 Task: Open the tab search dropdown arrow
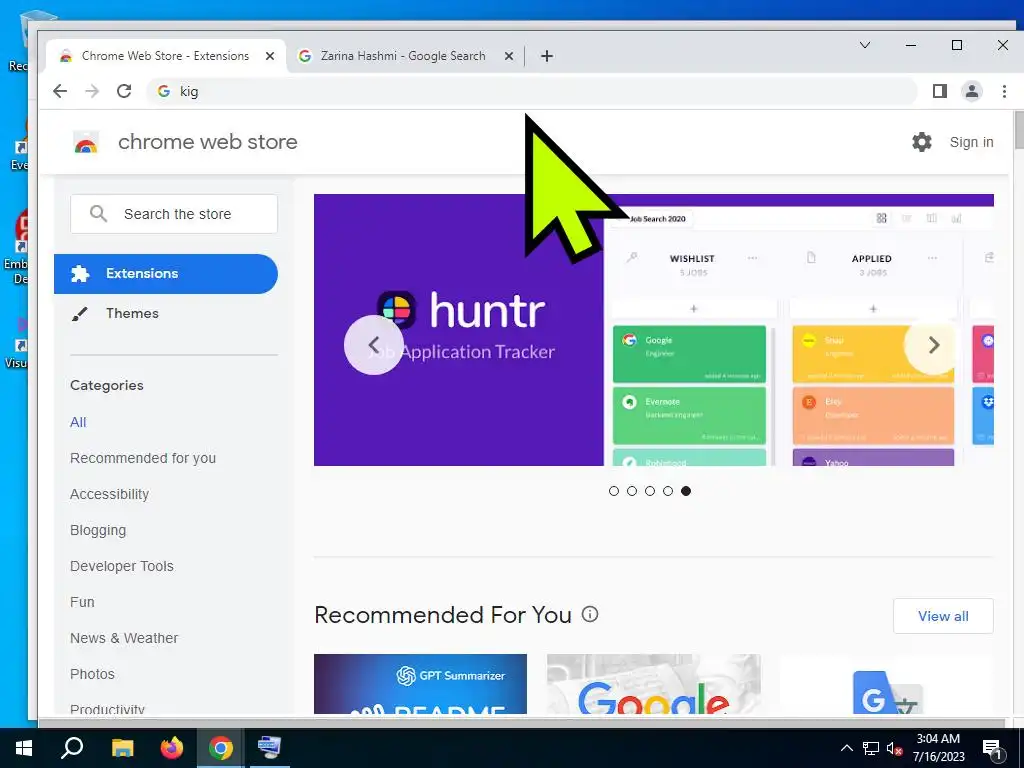(865, 45)
